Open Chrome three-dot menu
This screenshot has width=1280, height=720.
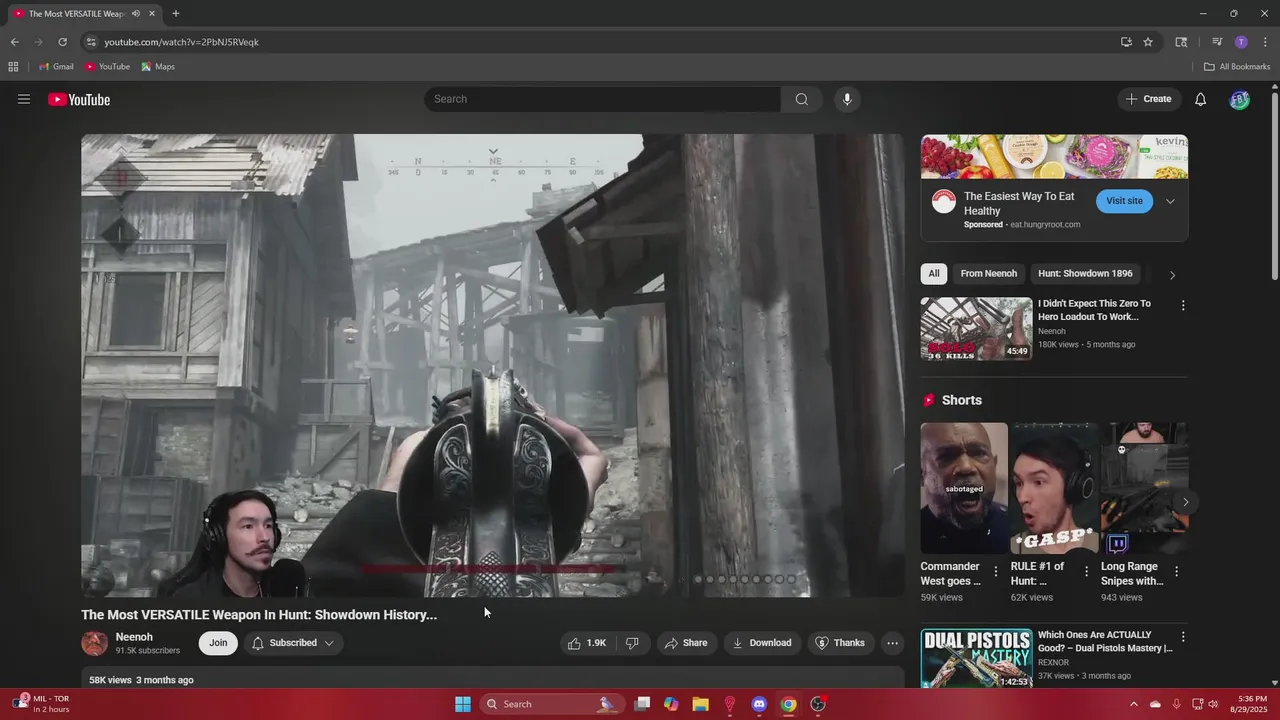(1265, 42)
